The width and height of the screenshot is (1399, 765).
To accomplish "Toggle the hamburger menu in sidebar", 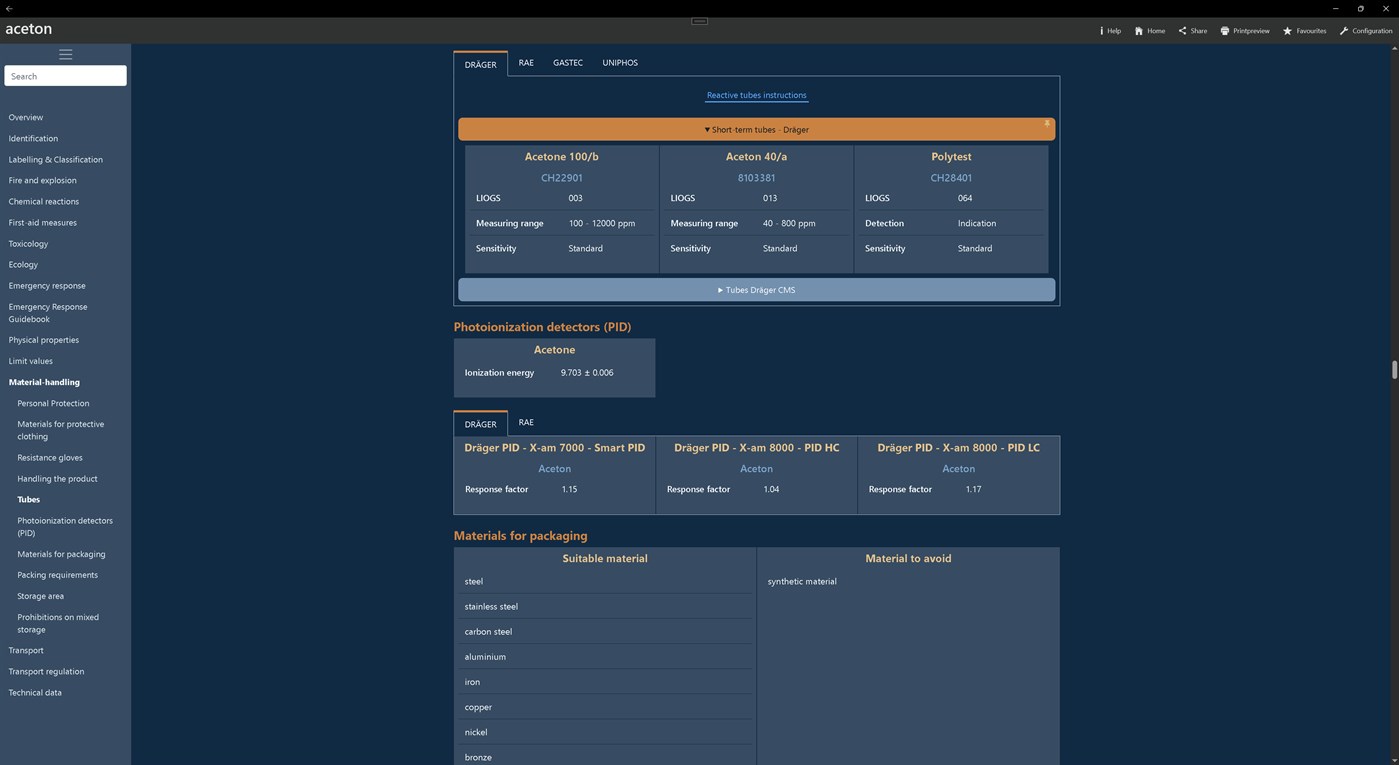I will coord(65,54).
